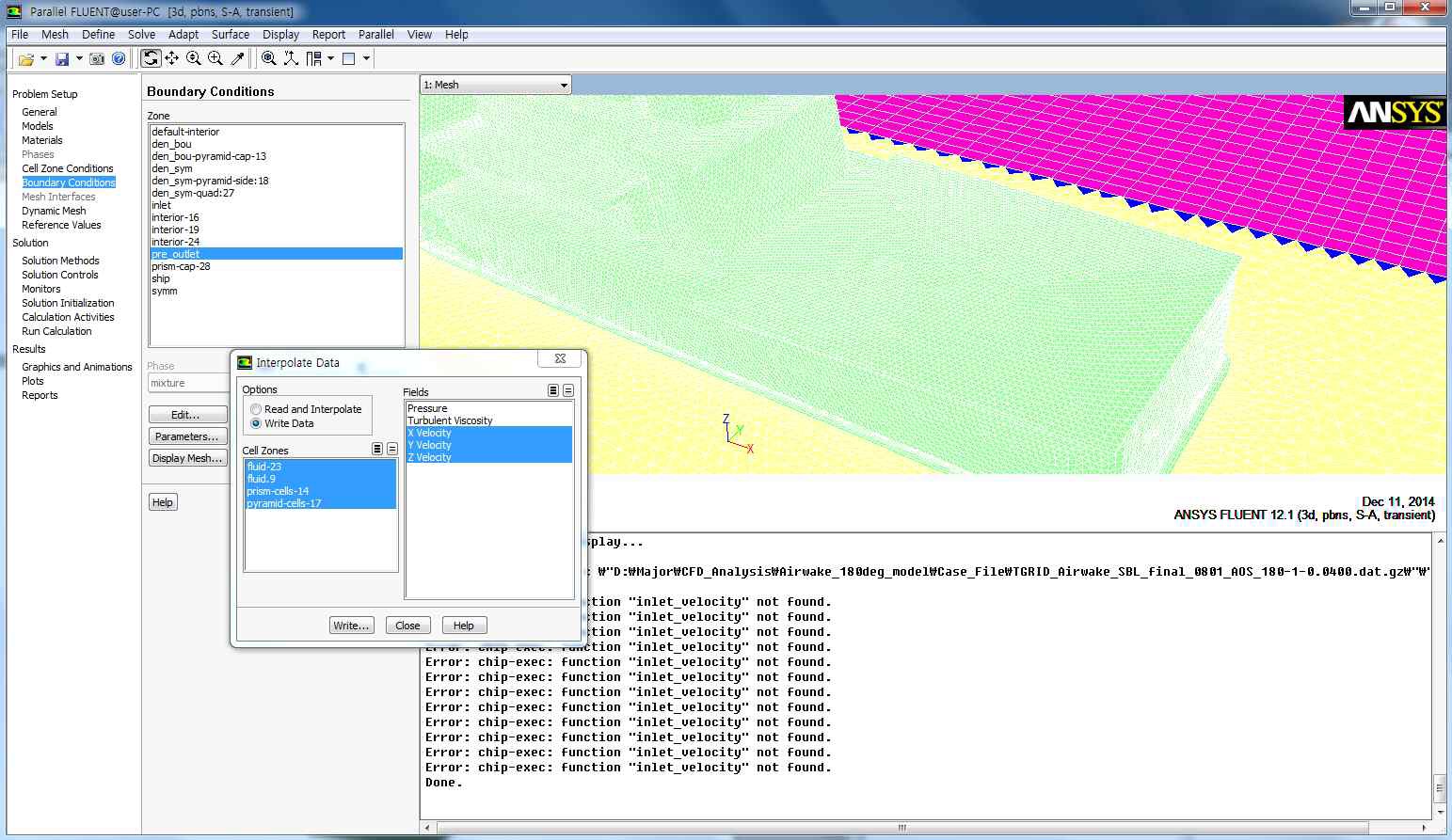Select 'fluid-23' in Cell Zones list
The image size is (1452, 840).
321,467
